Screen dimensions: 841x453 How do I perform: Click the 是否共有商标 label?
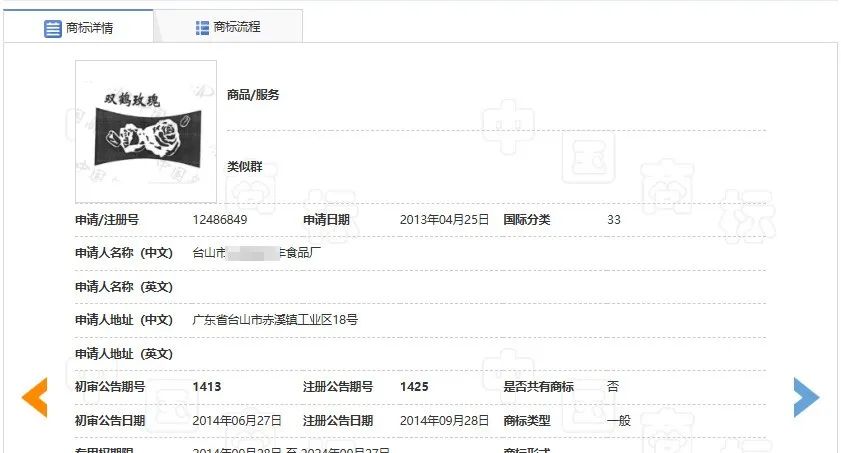tap(538, 387)
